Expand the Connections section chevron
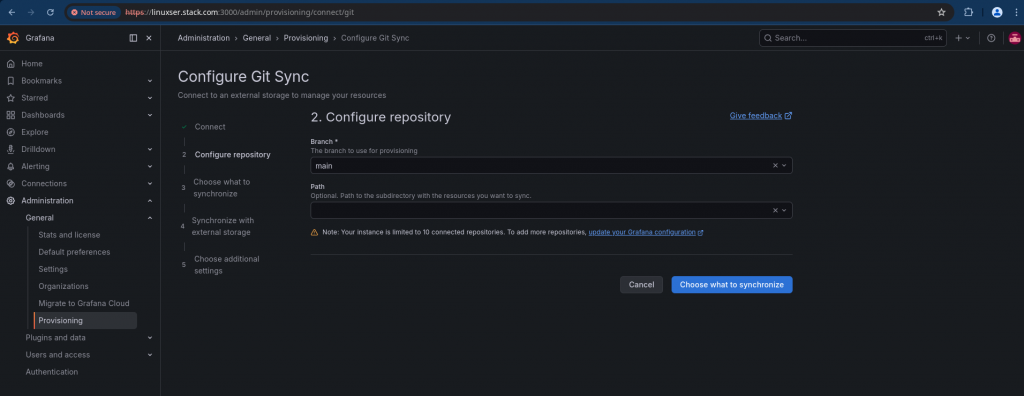 150,184
